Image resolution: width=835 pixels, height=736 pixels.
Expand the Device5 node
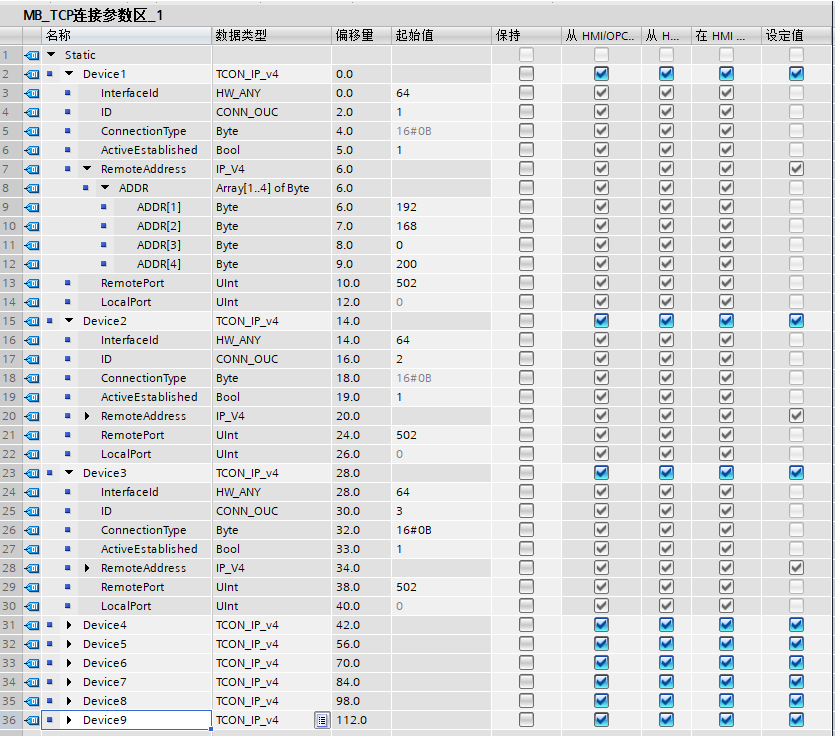click(x=69, y=644)
